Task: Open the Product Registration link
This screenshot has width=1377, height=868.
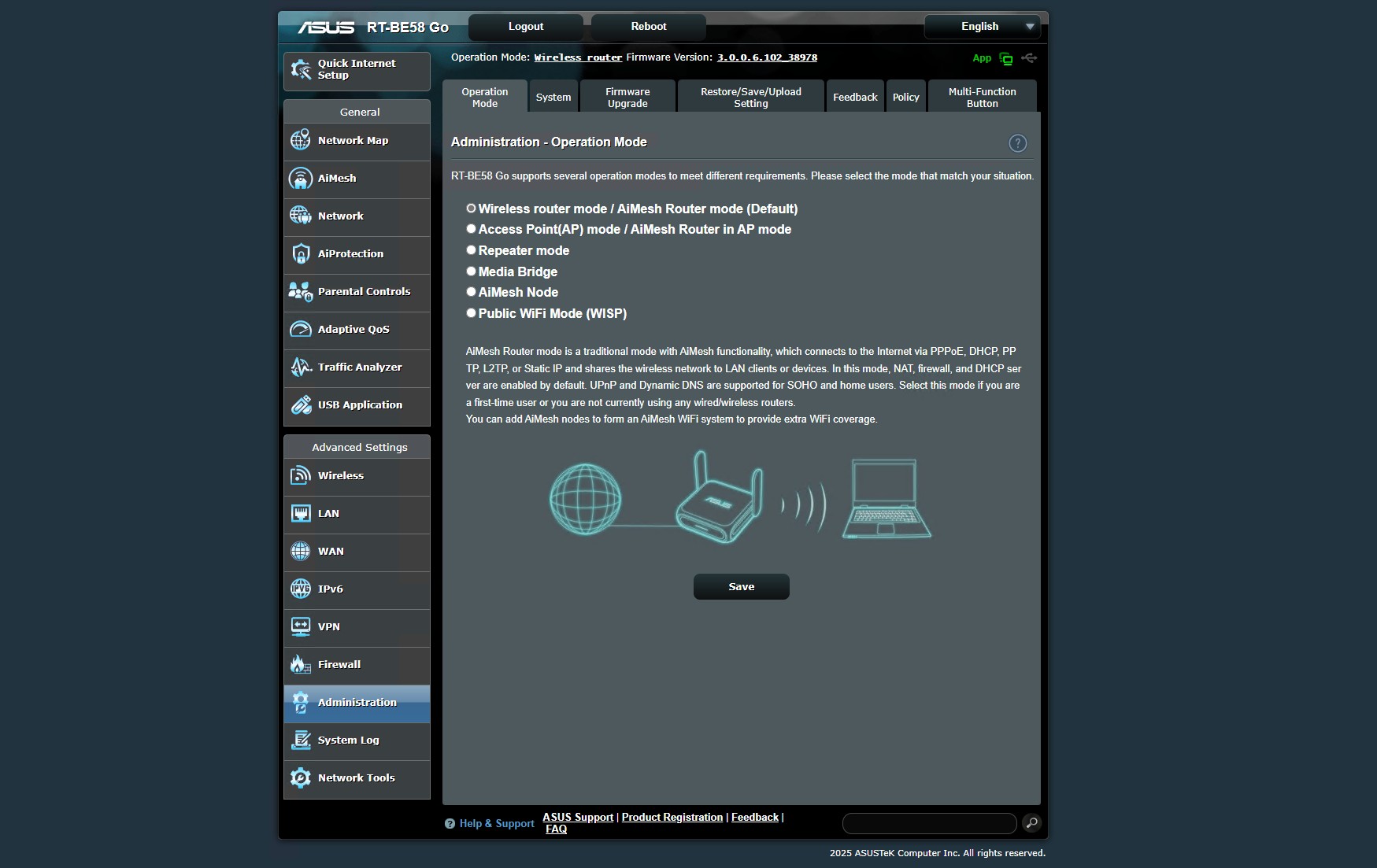Action: pyautogui.click(x=672, y=817)
